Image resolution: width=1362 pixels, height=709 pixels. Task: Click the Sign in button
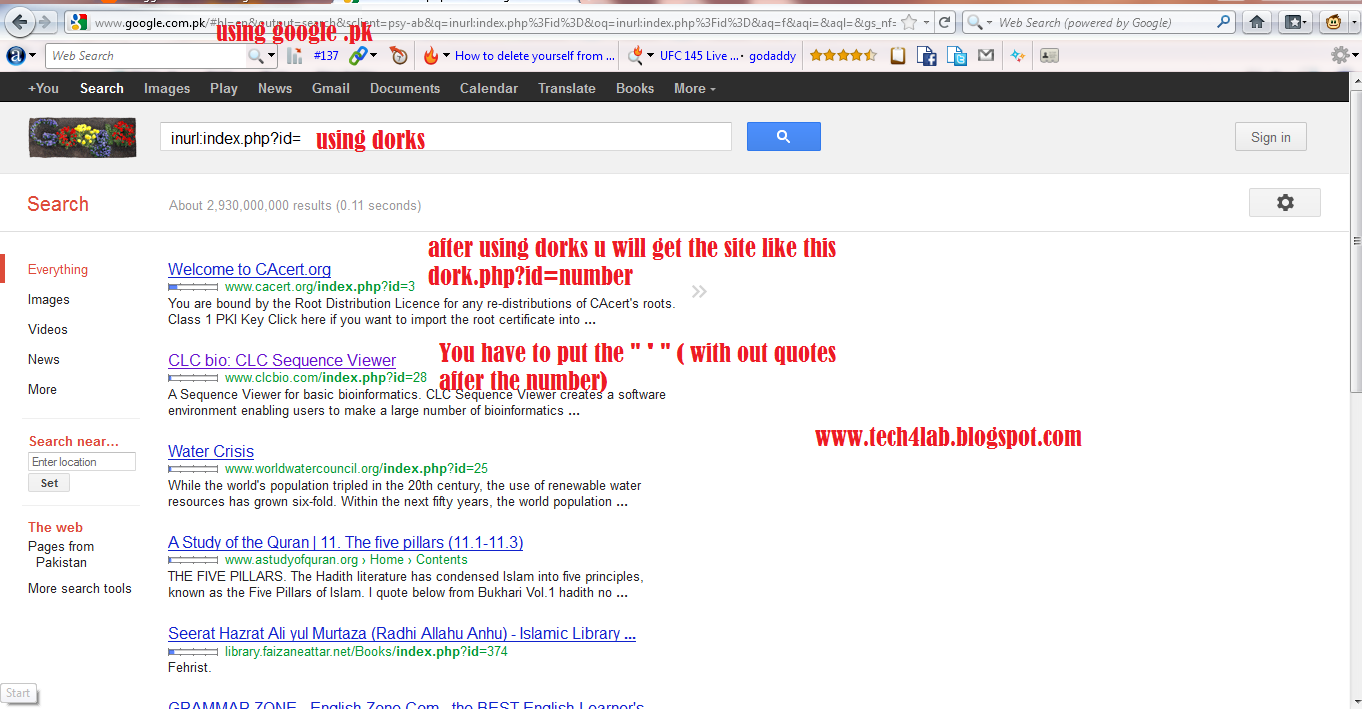pos(1271,137)
